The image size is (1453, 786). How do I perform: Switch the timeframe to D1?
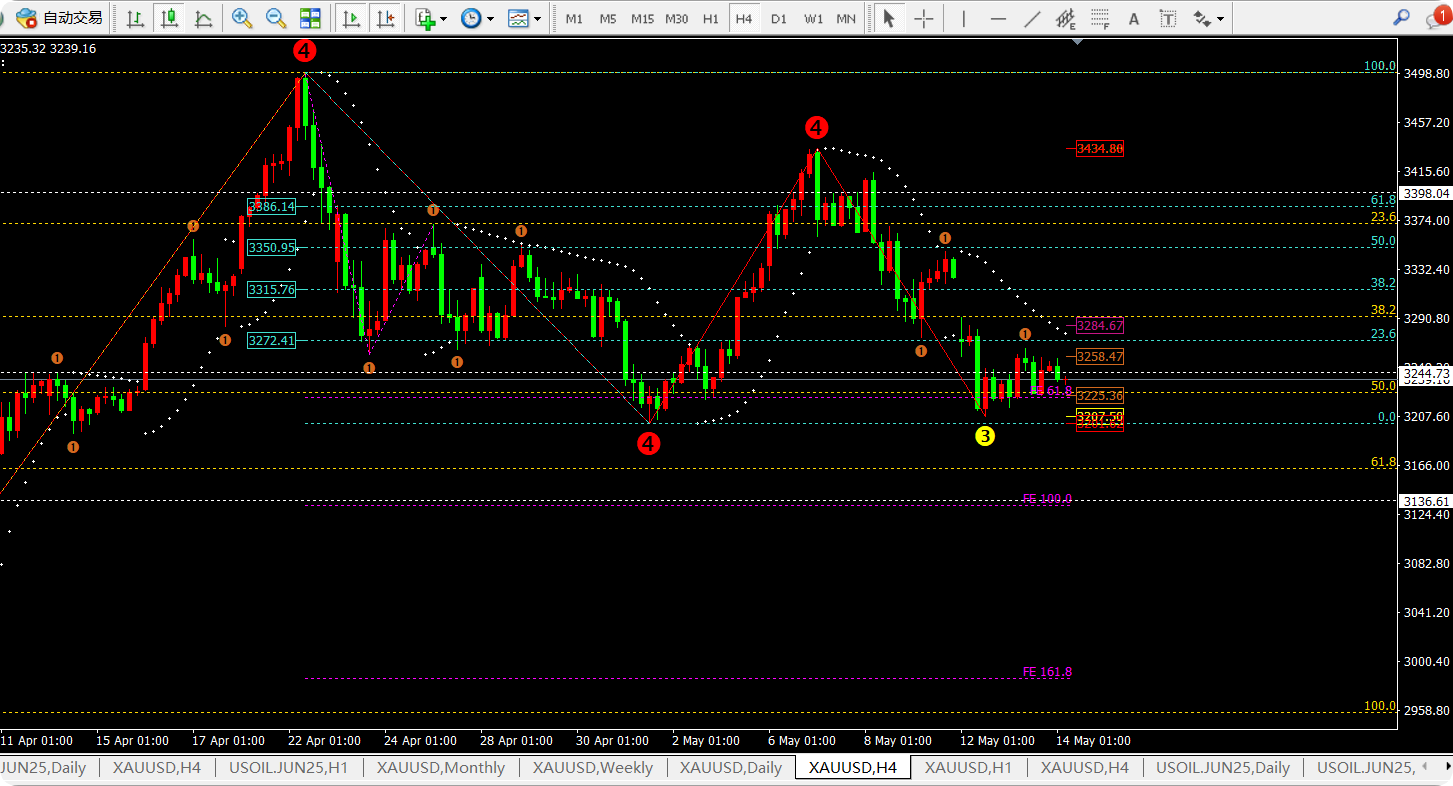pyautogui.click(x=779, y=18)
